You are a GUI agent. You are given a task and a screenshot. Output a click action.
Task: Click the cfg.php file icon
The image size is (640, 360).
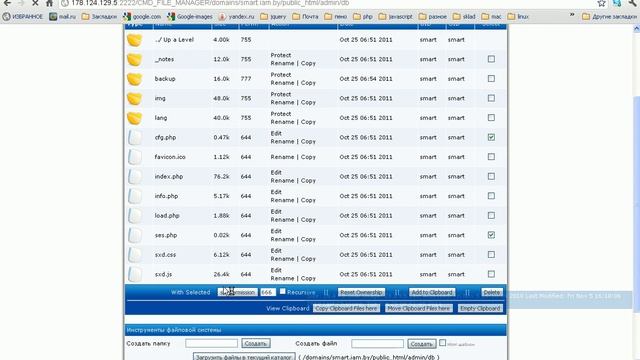(x=135, y=138)
